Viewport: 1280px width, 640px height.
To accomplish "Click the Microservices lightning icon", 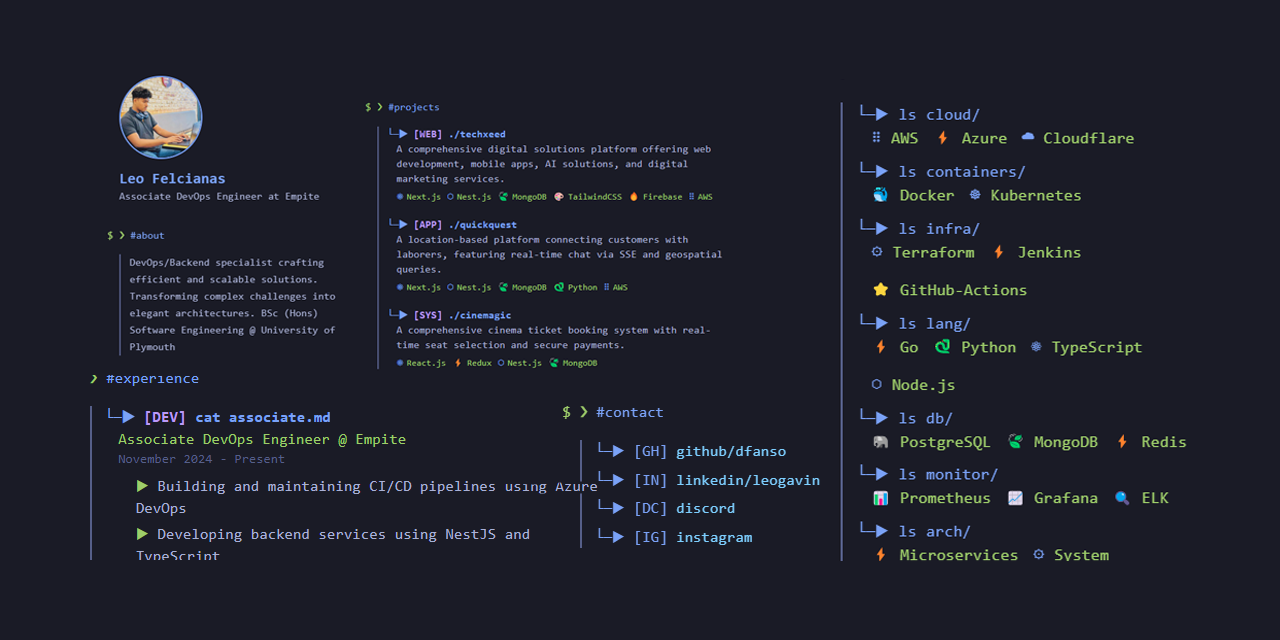I will coord(880,555).
